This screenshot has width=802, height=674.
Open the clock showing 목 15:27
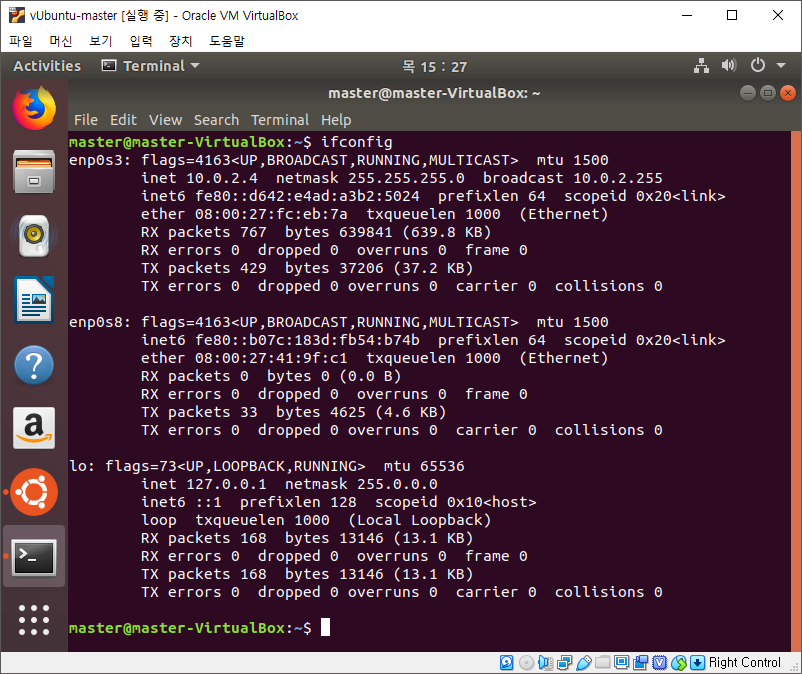434,66
